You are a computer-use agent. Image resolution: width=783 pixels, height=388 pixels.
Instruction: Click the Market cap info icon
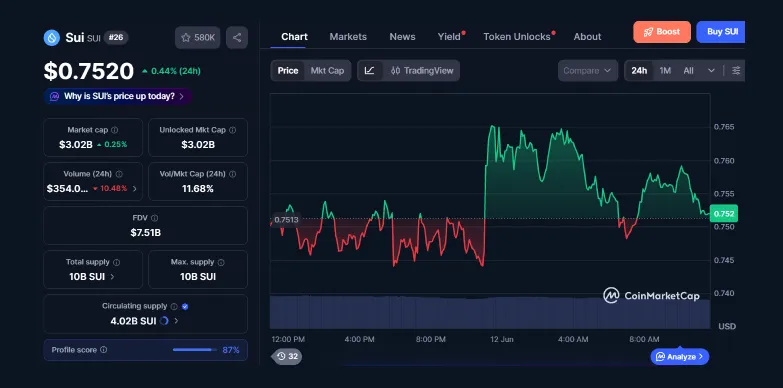click(x=115, y=130)
